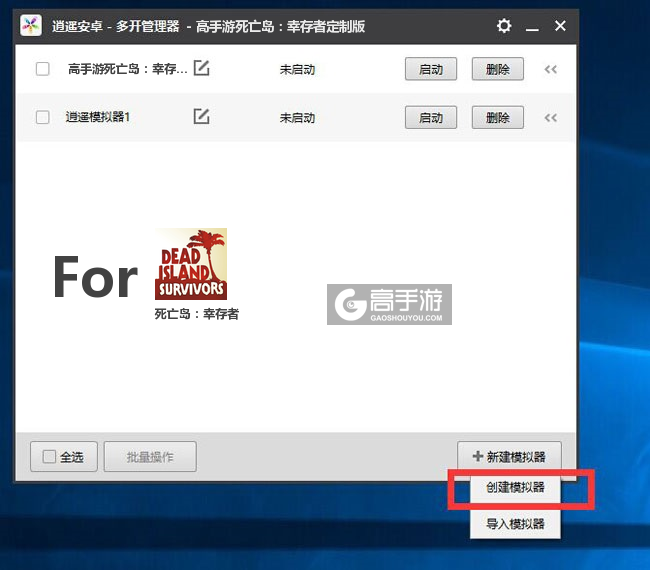Viewport: 650px width, 570px height.
Task: Click the rename pencil icon for 高手游死亡岛
Action: click(201, 69)
